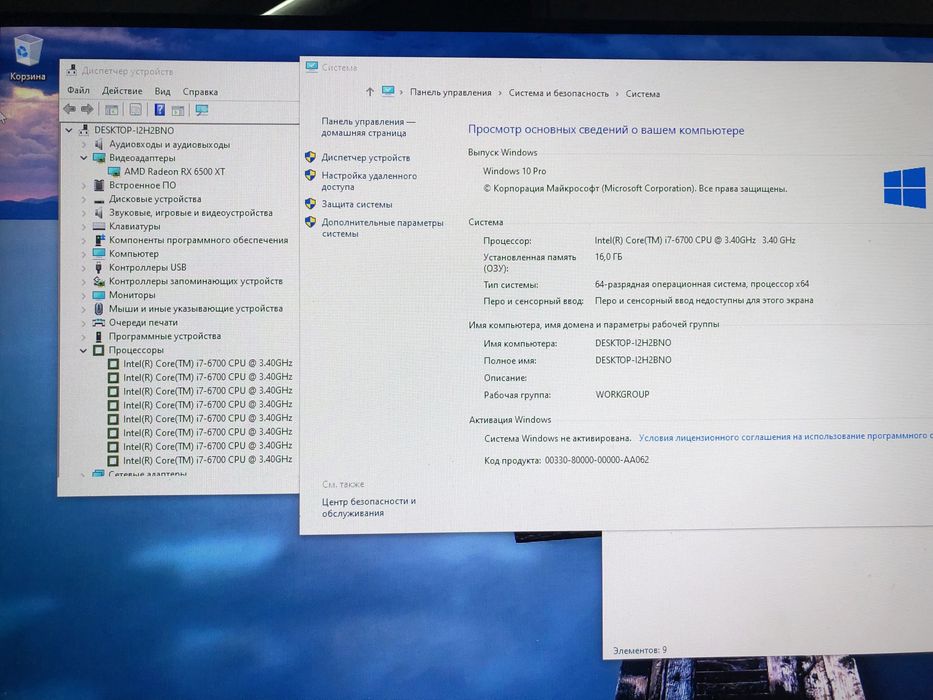Open Дополнительные параметры системы link
Image resolution: width=933 pixels, height=700 pixels.
pos(382,228)
